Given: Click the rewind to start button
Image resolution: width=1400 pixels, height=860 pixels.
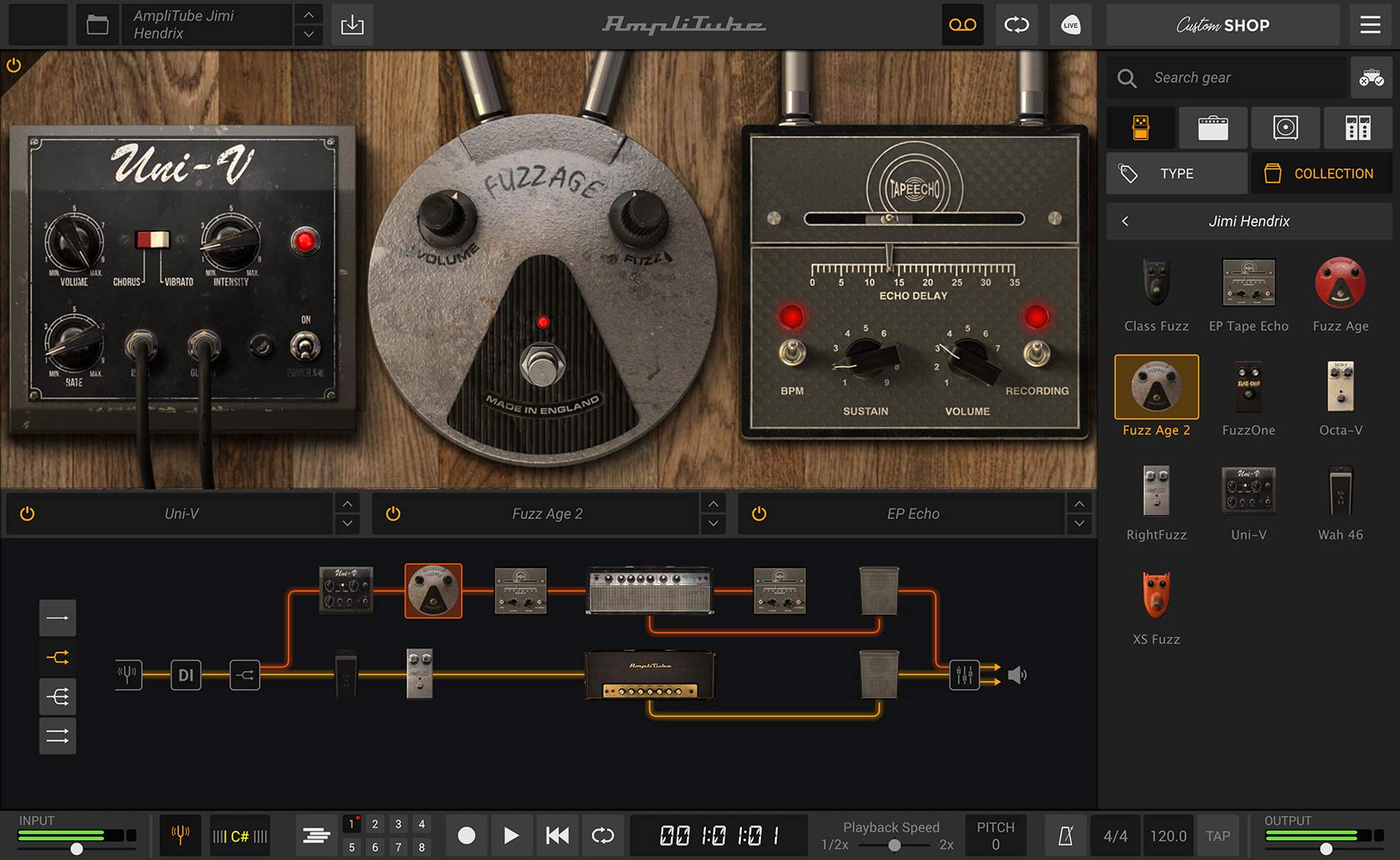Looking at the screenshot, I should pyautogui.click(x=557, y=835).
